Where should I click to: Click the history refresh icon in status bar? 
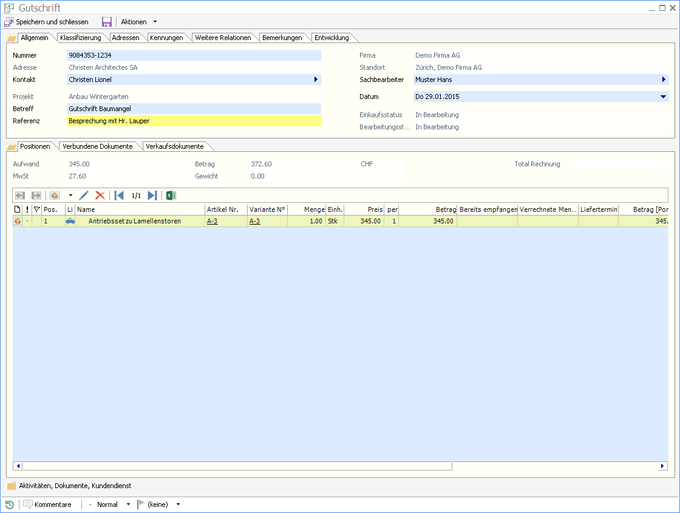(x=10, y=504)
